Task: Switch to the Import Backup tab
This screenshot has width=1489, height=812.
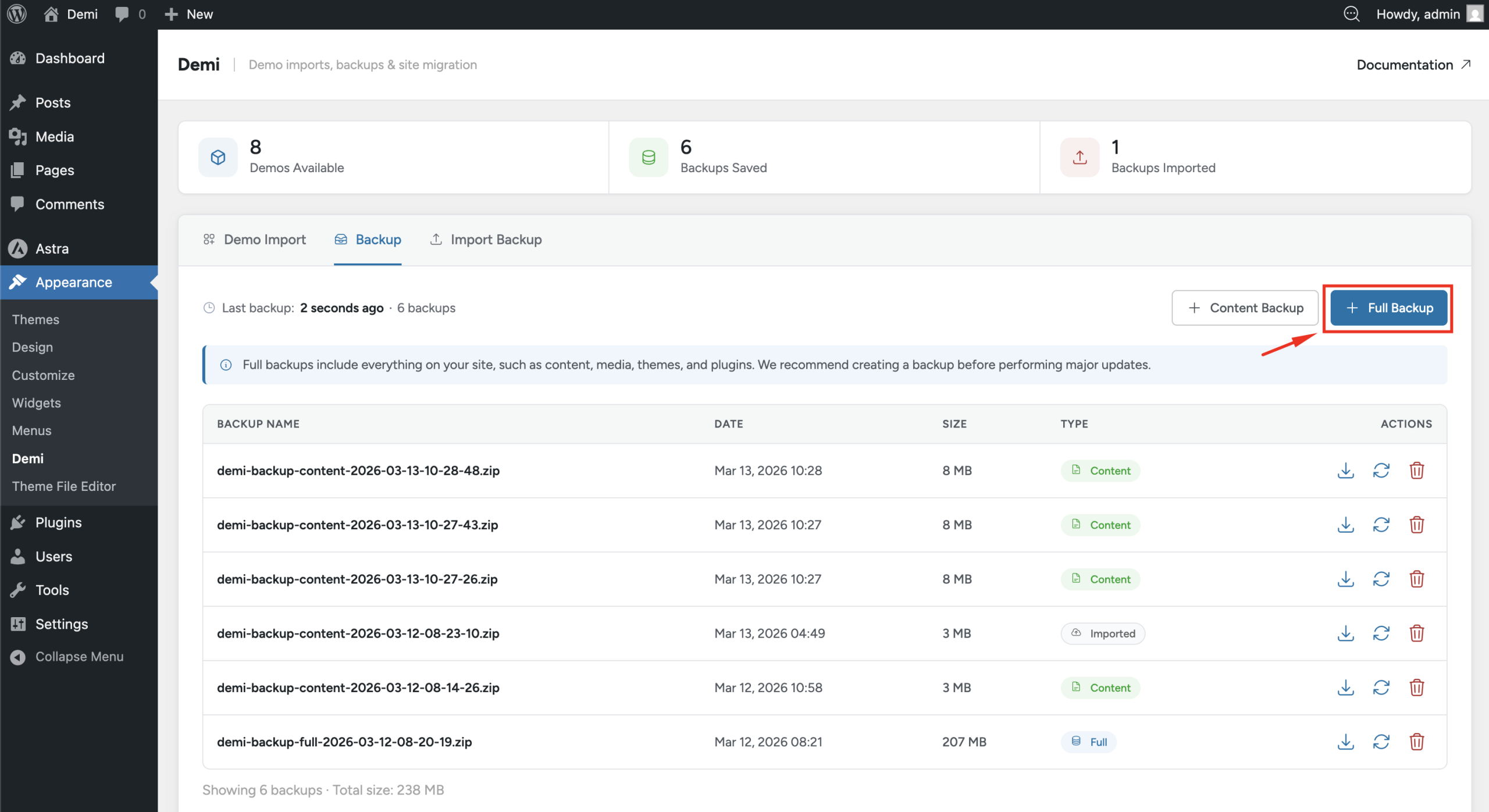Action: [486, 240]
